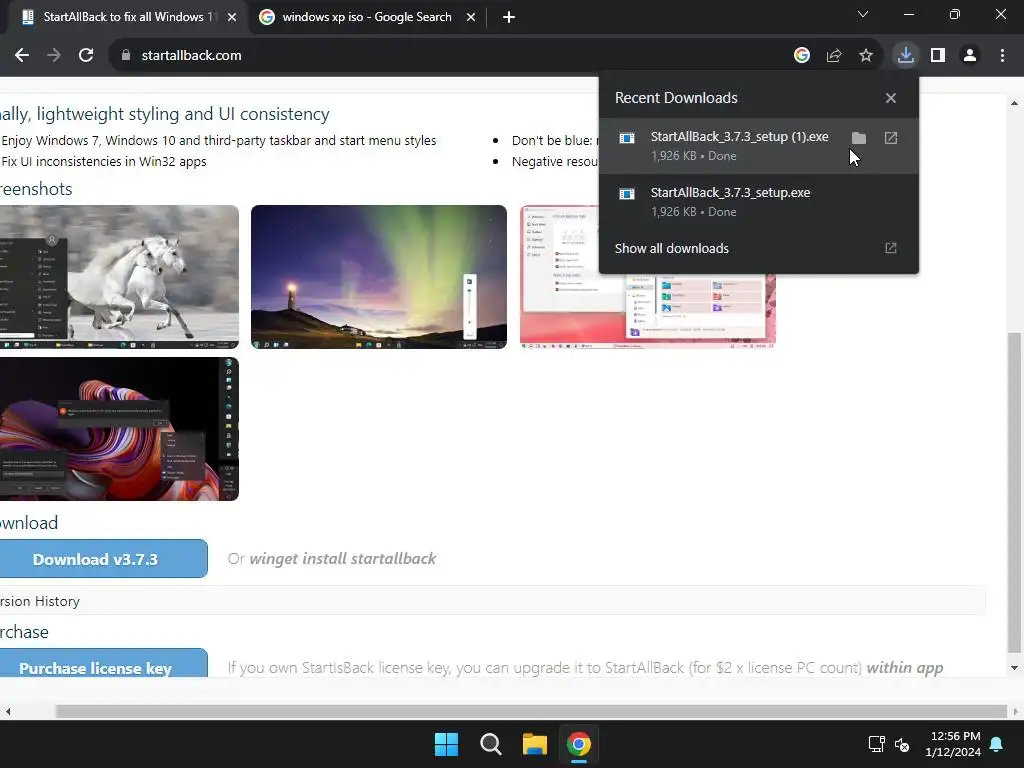1024x768 pixels.
Task: Open StartAllBack_3.7.3_setup.exe download entry
Action: [x=758, y=202]
